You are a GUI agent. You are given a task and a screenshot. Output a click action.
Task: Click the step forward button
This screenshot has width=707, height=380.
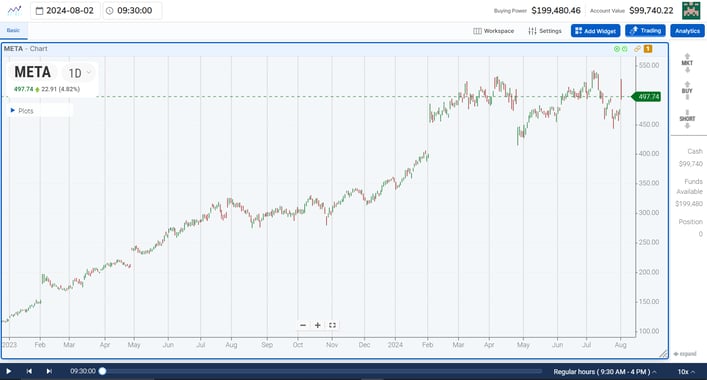(49, 371)
